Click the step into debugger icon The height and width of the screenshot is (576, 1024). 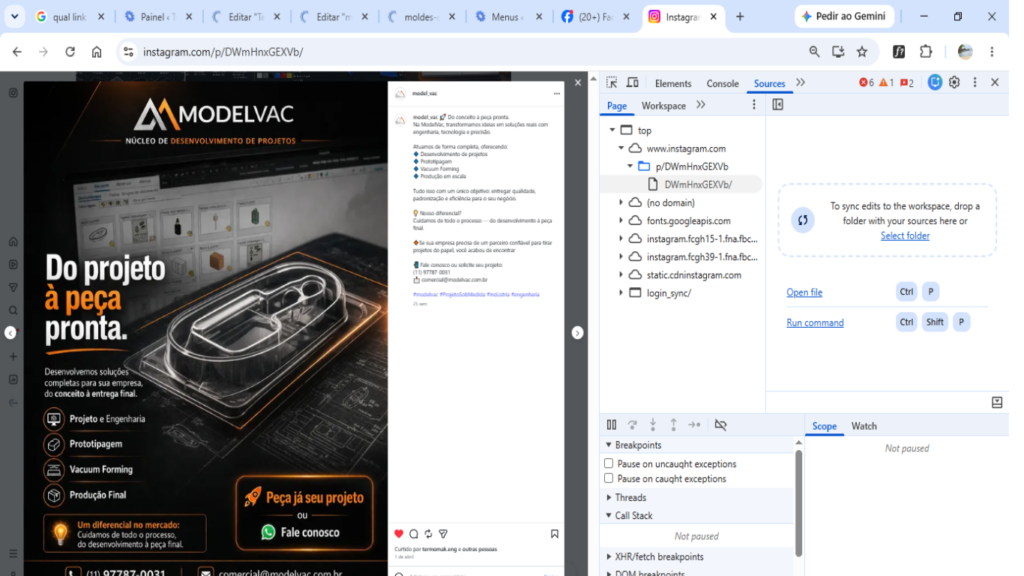click(652, 424)
